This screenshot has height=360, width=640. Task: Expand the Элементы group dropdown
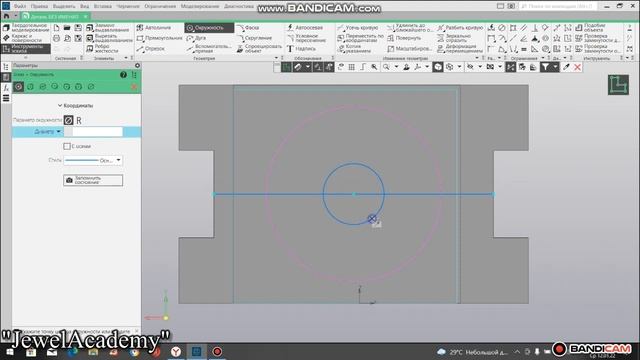click(126, 58)
